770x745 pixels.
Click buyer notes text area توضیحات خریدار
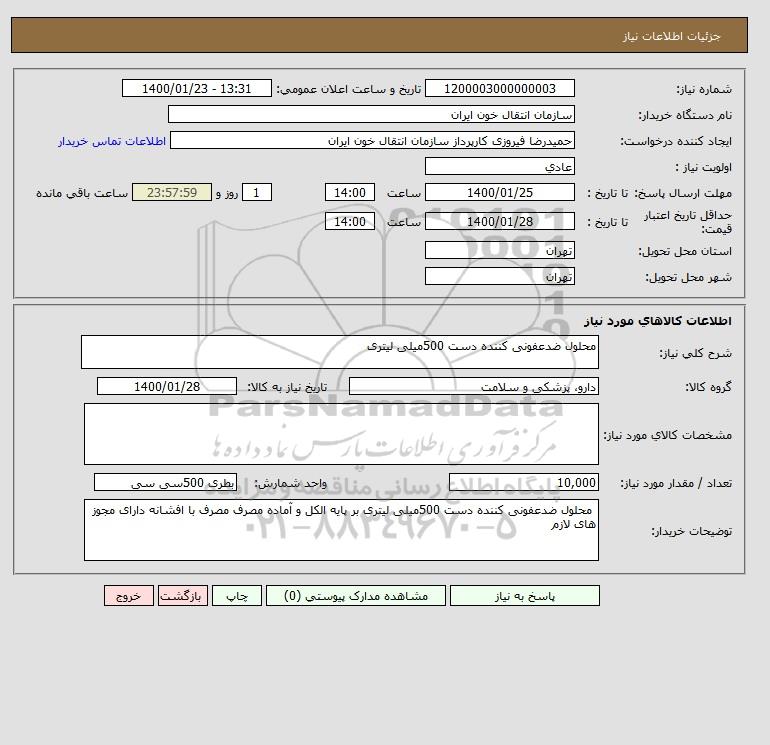pyautogui.click(x=341, y=530)
